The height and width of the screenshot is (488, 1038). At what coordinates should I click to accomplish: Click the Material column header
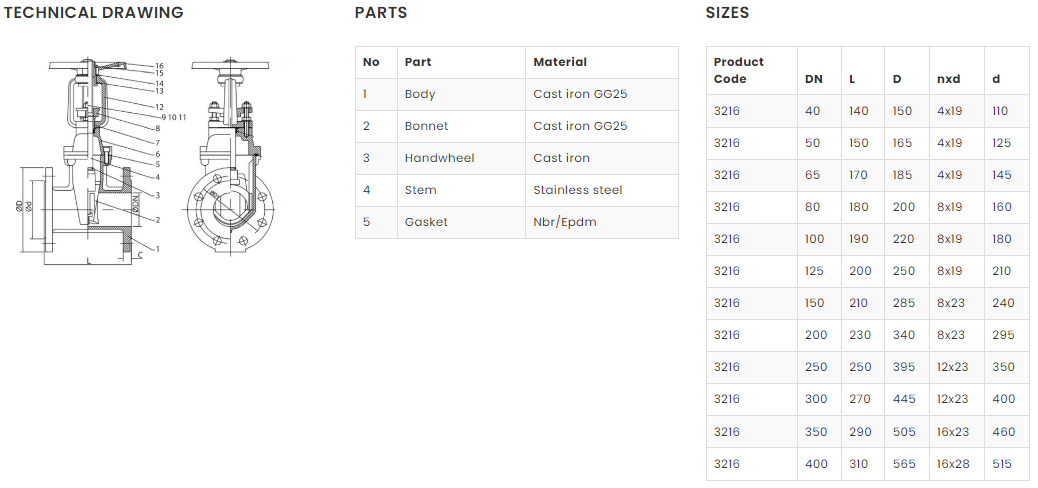(x=560, y=62)
